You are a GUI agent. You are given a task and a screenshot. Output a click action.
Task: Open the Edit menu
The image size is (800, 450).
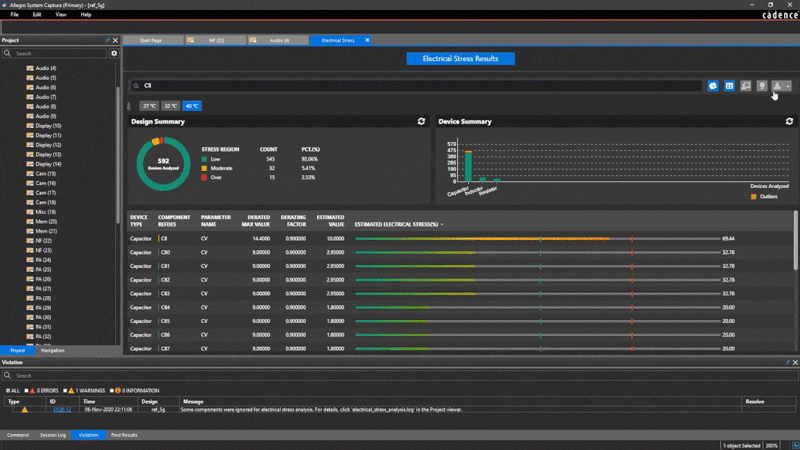pos(37,15)
